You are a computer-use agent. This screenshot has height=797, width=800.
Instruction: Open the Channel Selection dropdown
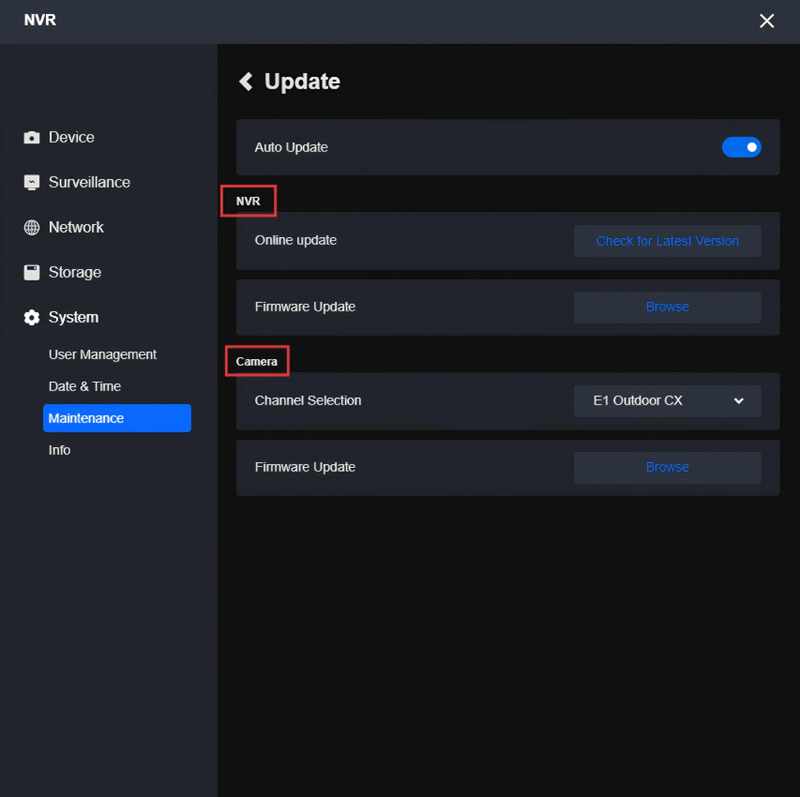tap(667, 401)
